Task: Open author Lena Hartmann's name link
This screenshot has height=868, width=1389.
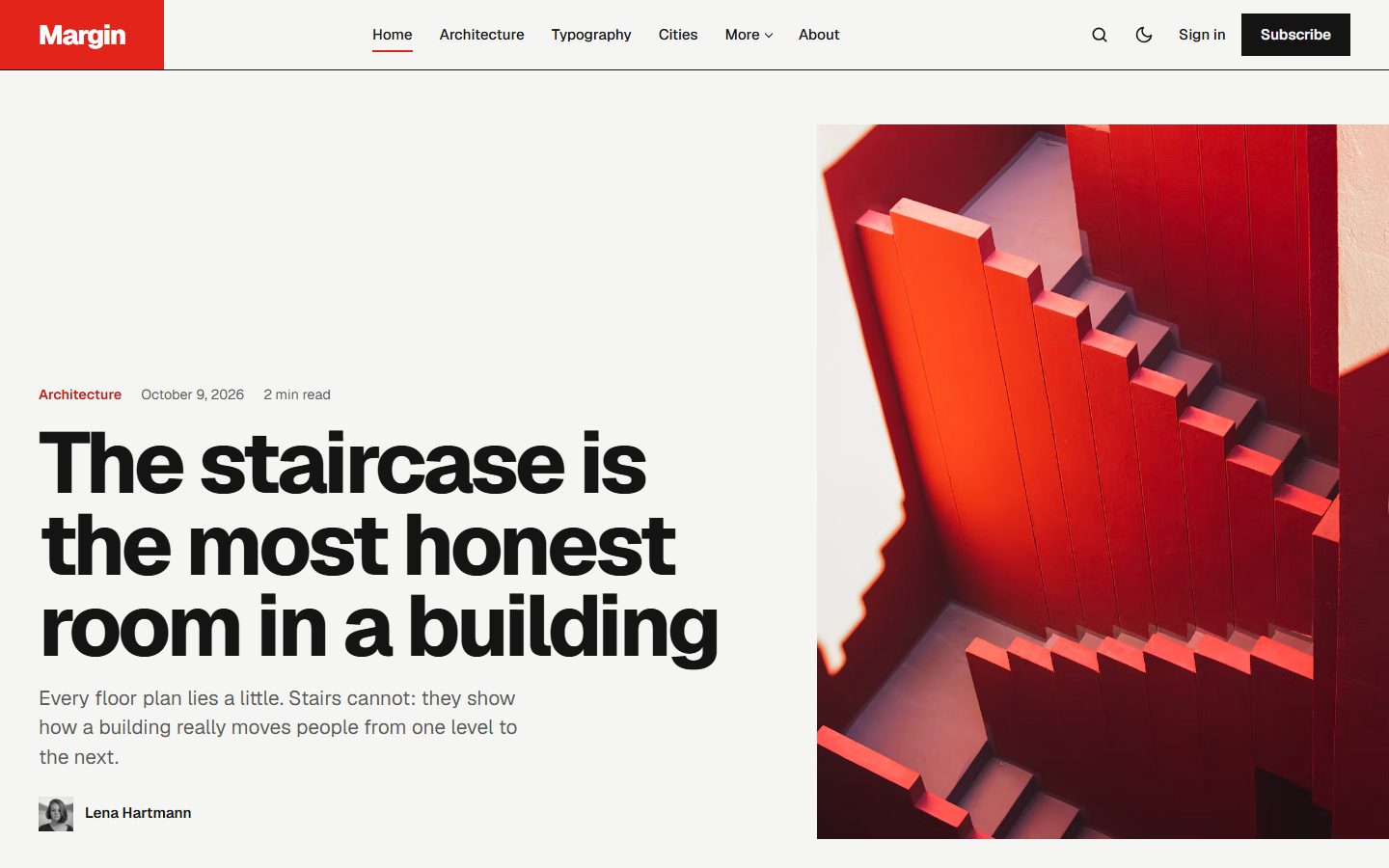Action: click(138, 813)
